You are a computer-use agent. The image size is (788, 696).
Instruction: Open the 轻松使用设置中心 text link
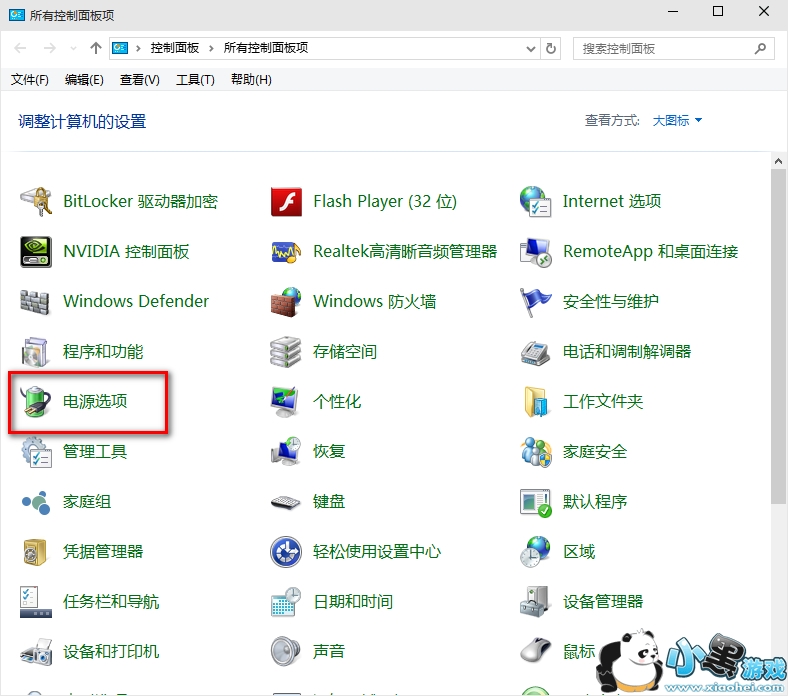pyautogui.click(x=377, y=552)
